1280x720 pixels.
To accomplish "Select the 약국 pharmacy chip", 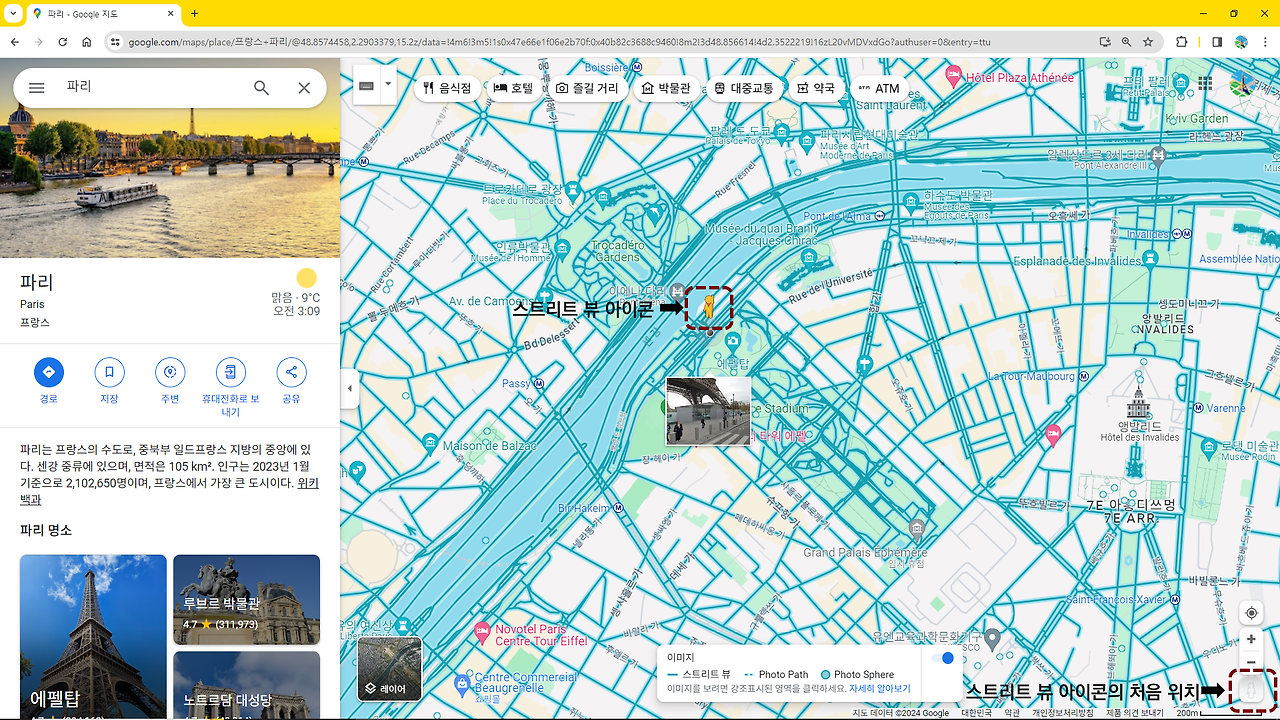I will coord(816,88).
